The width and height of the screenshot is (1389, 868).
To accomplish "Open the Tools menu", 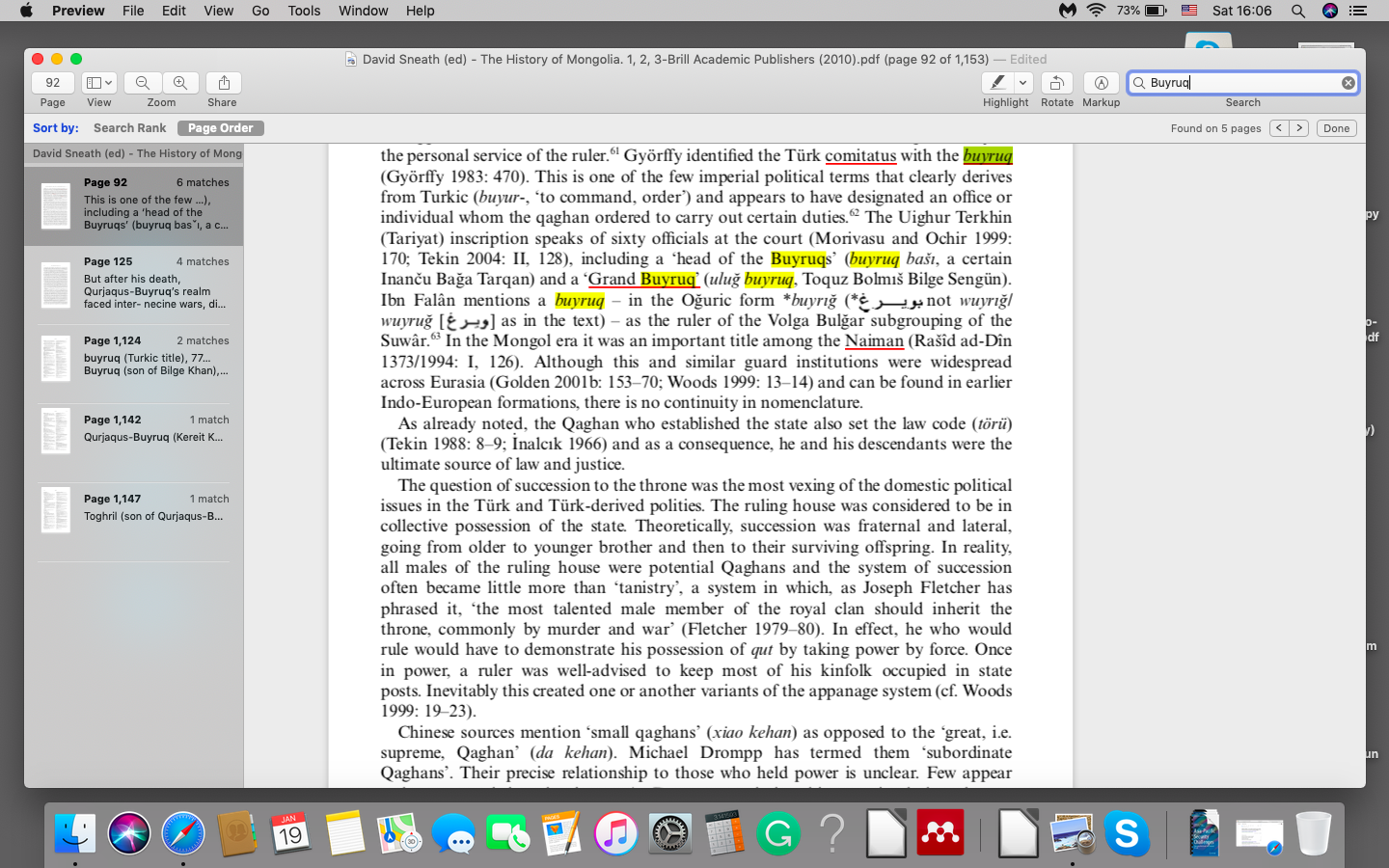I will 304,11.
